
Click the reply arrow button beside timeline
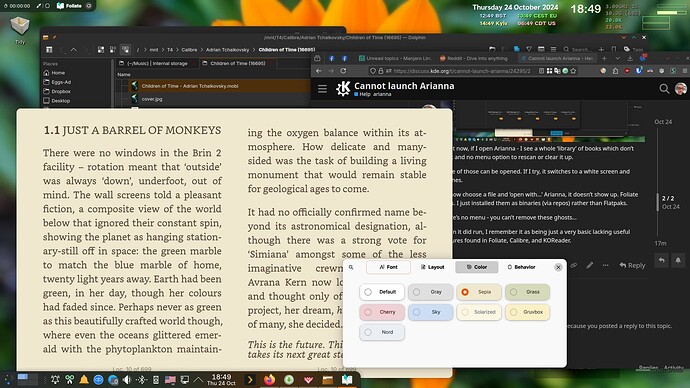pyautogui.click(x=661, y=260)
